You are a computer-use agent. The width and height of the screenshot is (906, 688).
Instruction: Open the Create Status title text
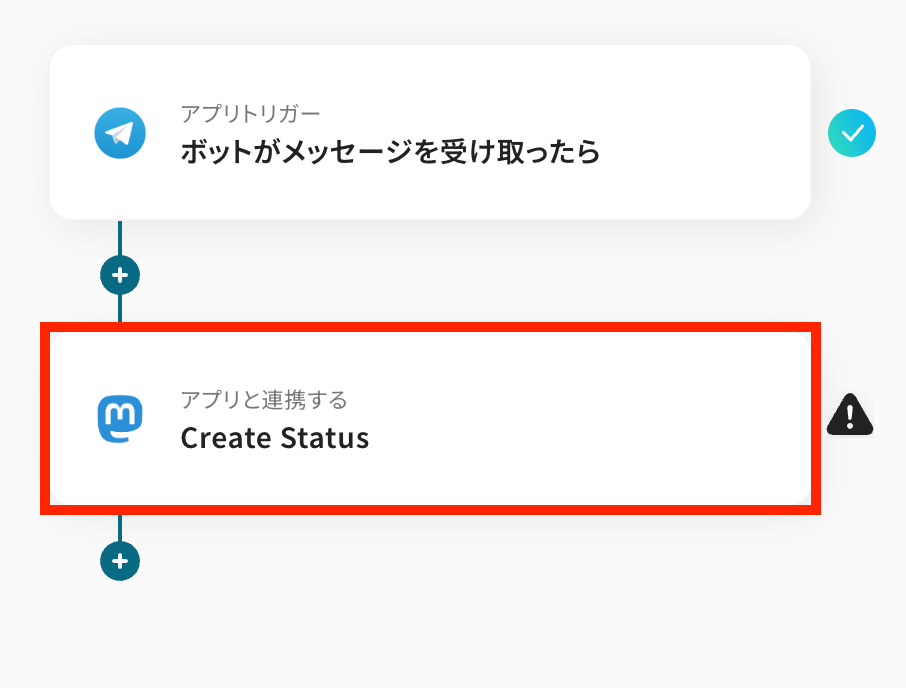274,438
